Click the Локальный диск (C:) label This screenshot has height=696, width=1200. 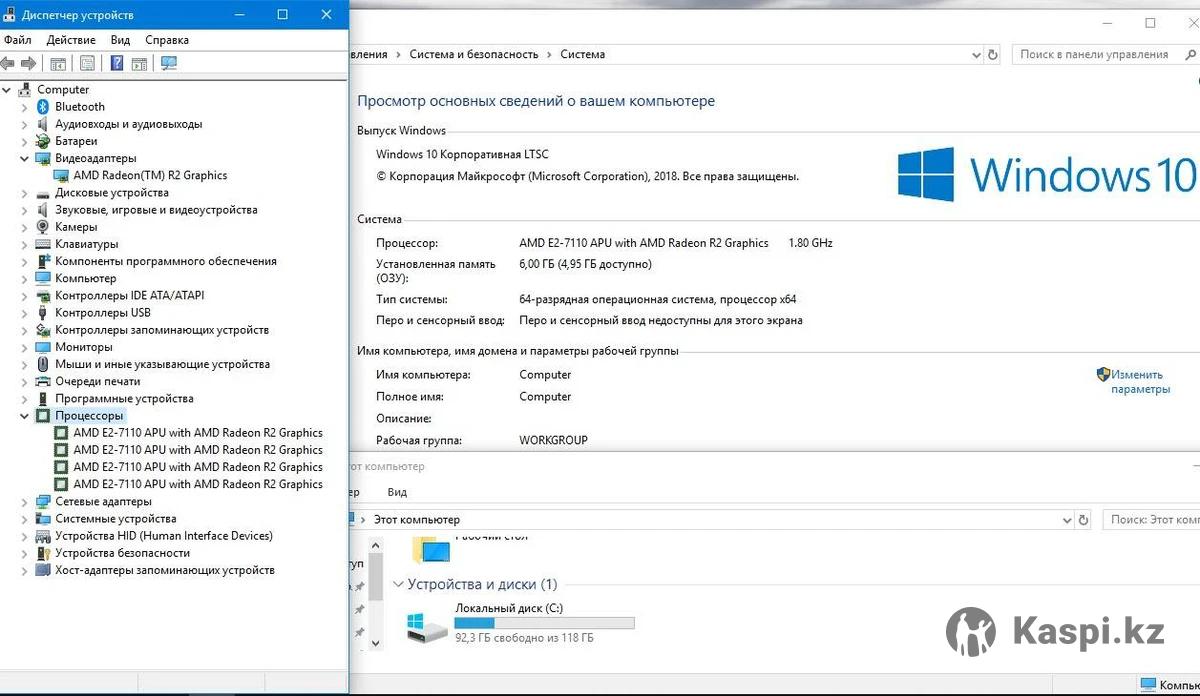pos(509,608)
